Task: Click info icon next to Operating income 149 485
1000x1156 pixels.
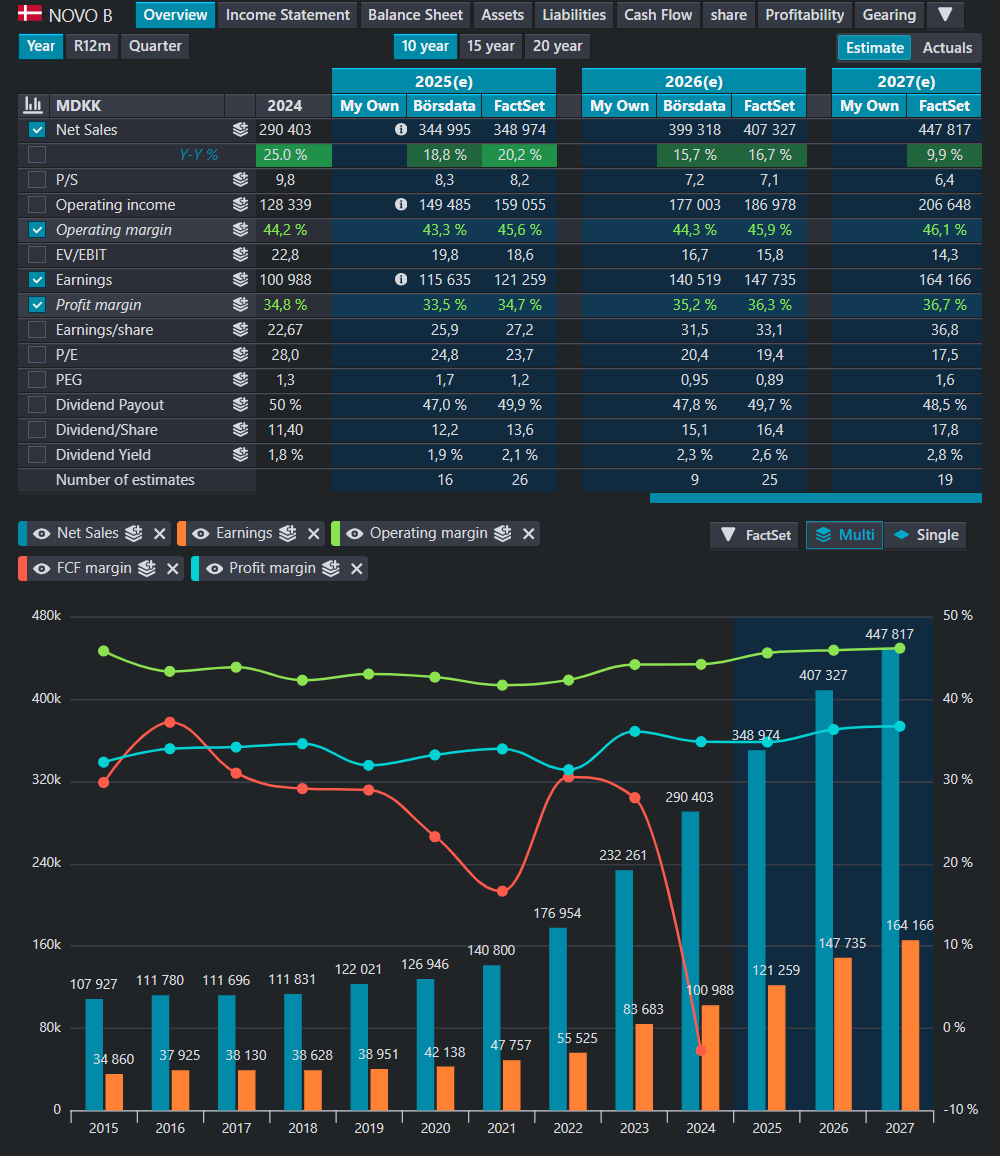Action: pos(401,204)
